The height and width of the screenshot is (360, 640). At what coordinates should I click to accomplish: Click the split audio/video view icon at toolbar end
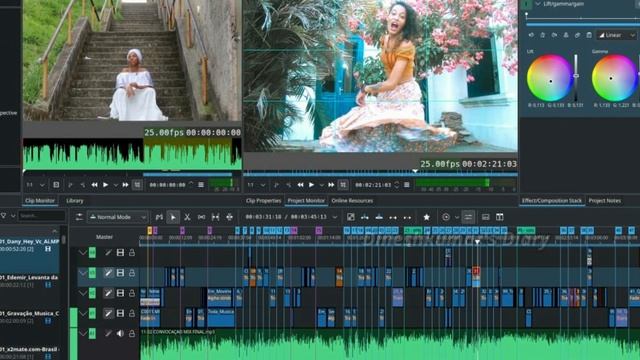pyautogui.click(x=500, y=217)
